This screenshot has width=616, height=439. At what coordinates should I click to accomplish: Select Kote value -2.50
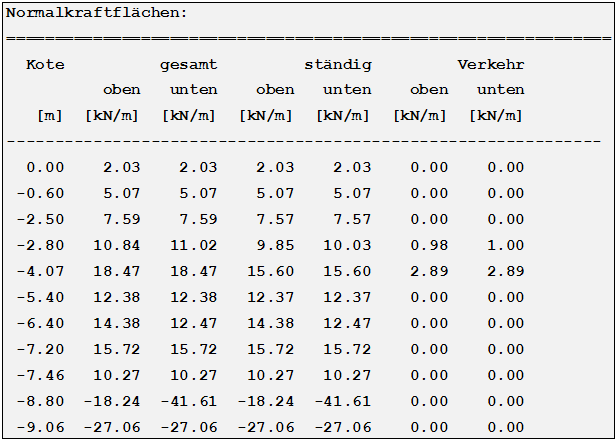tap(40, 219)
